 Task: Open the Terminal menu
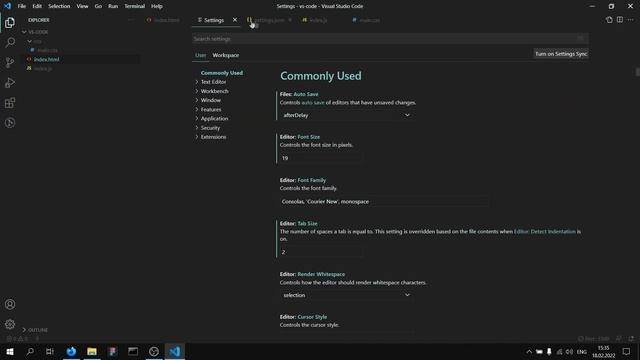coord(134,6)
